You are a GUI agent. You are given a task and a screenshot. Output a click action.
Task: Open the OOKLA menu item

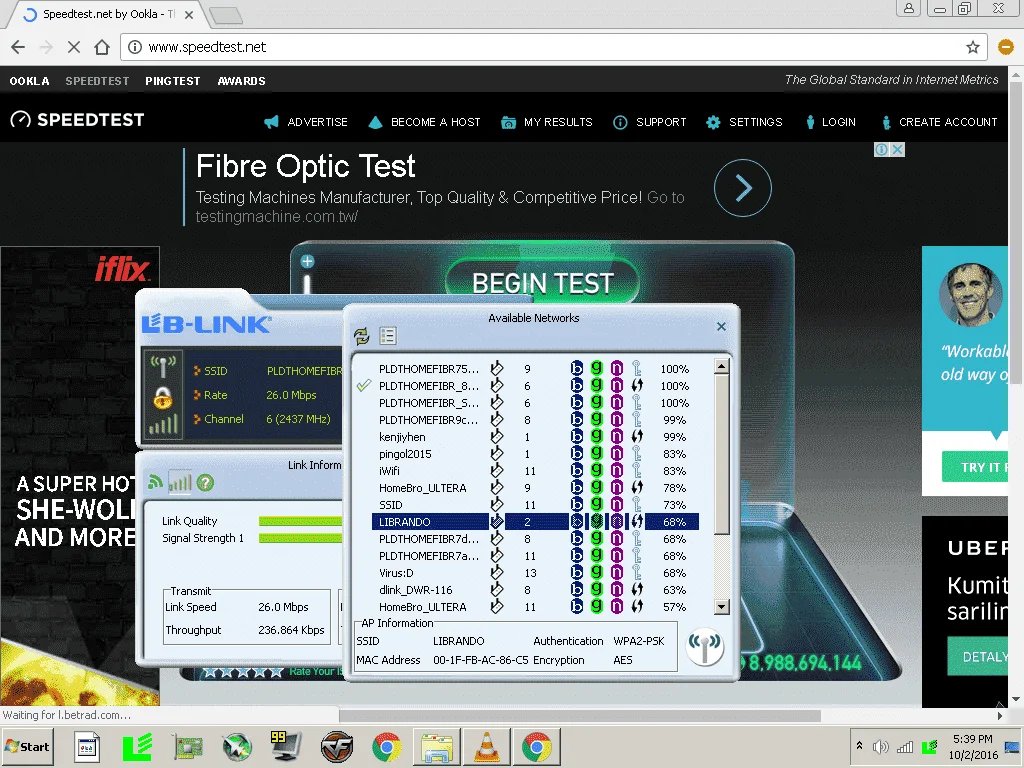[x=29, y=81]
